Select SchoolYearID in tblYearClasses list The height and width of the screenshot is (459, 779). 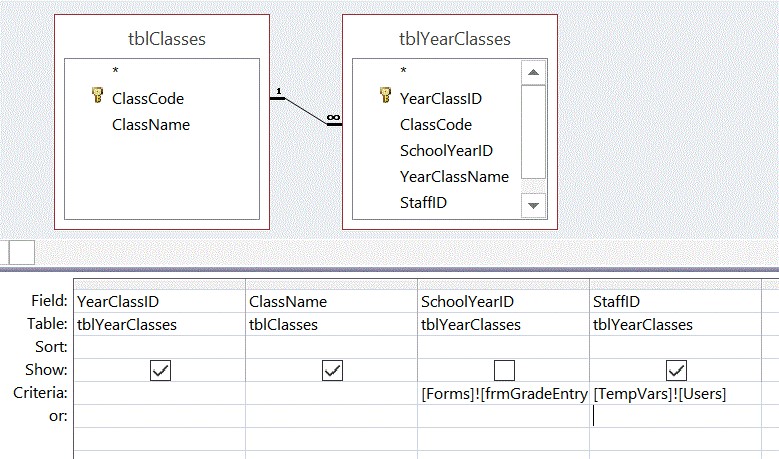coord(446,151)
